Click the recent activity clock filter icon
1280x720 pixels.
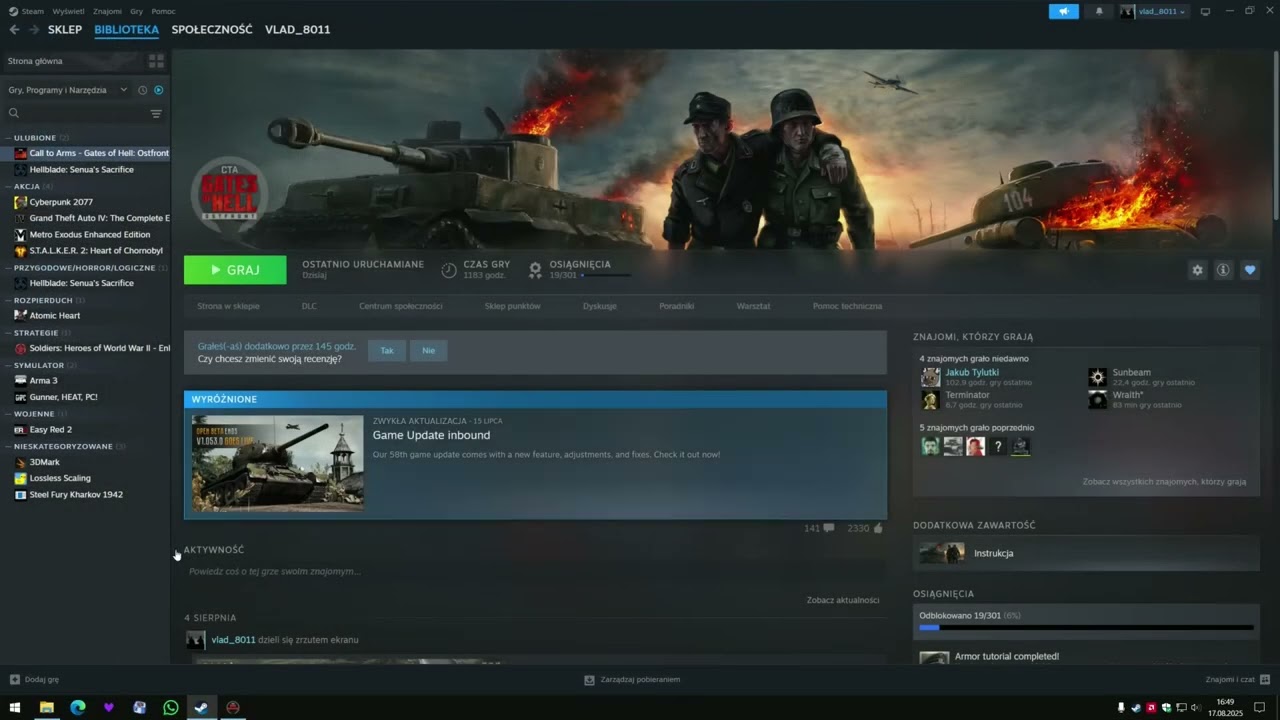pos(142,90)
